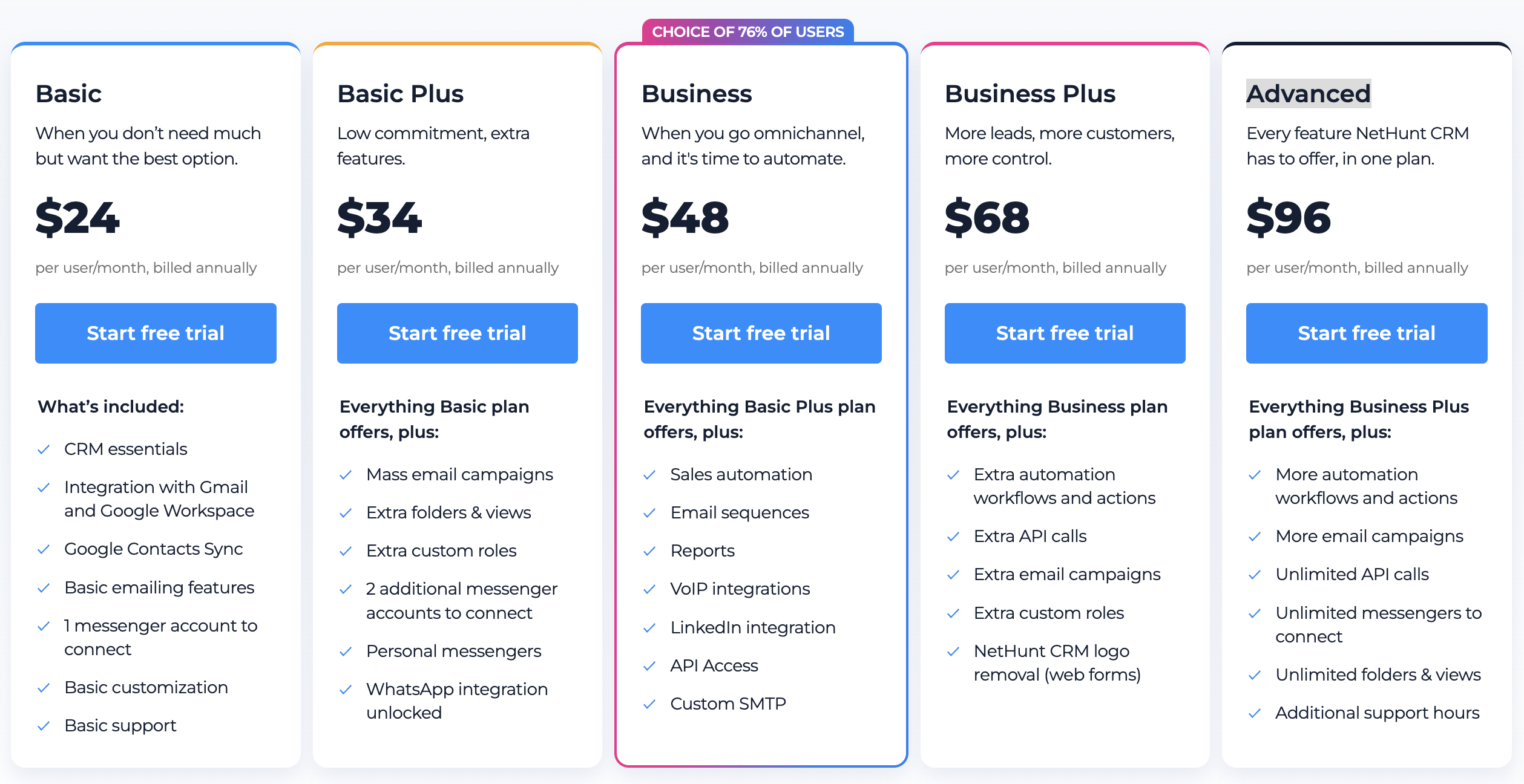Start free trial for Basic plan

156,333
